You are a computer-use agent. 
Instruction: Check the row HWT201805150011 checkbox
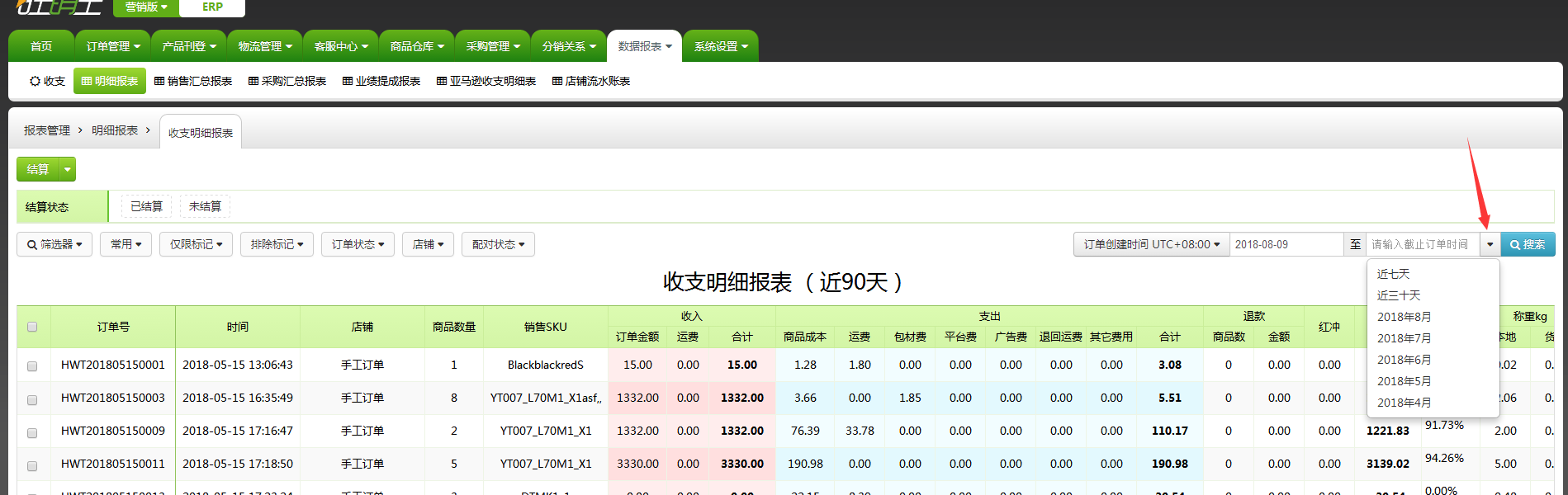click(x=32, y=465)
